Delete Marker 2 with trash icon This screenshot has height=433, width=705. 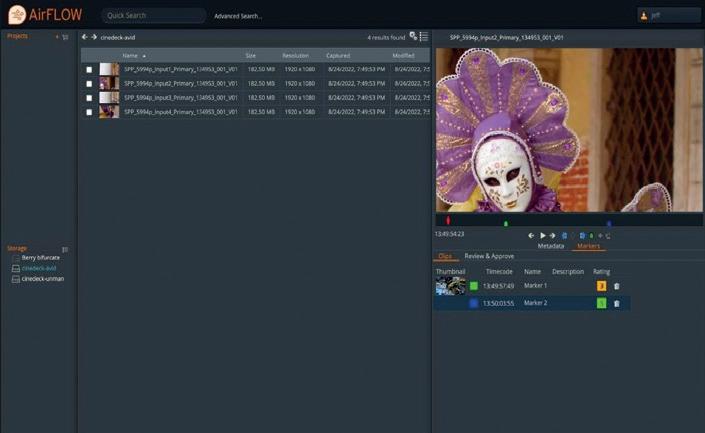[x=616, y=304]
